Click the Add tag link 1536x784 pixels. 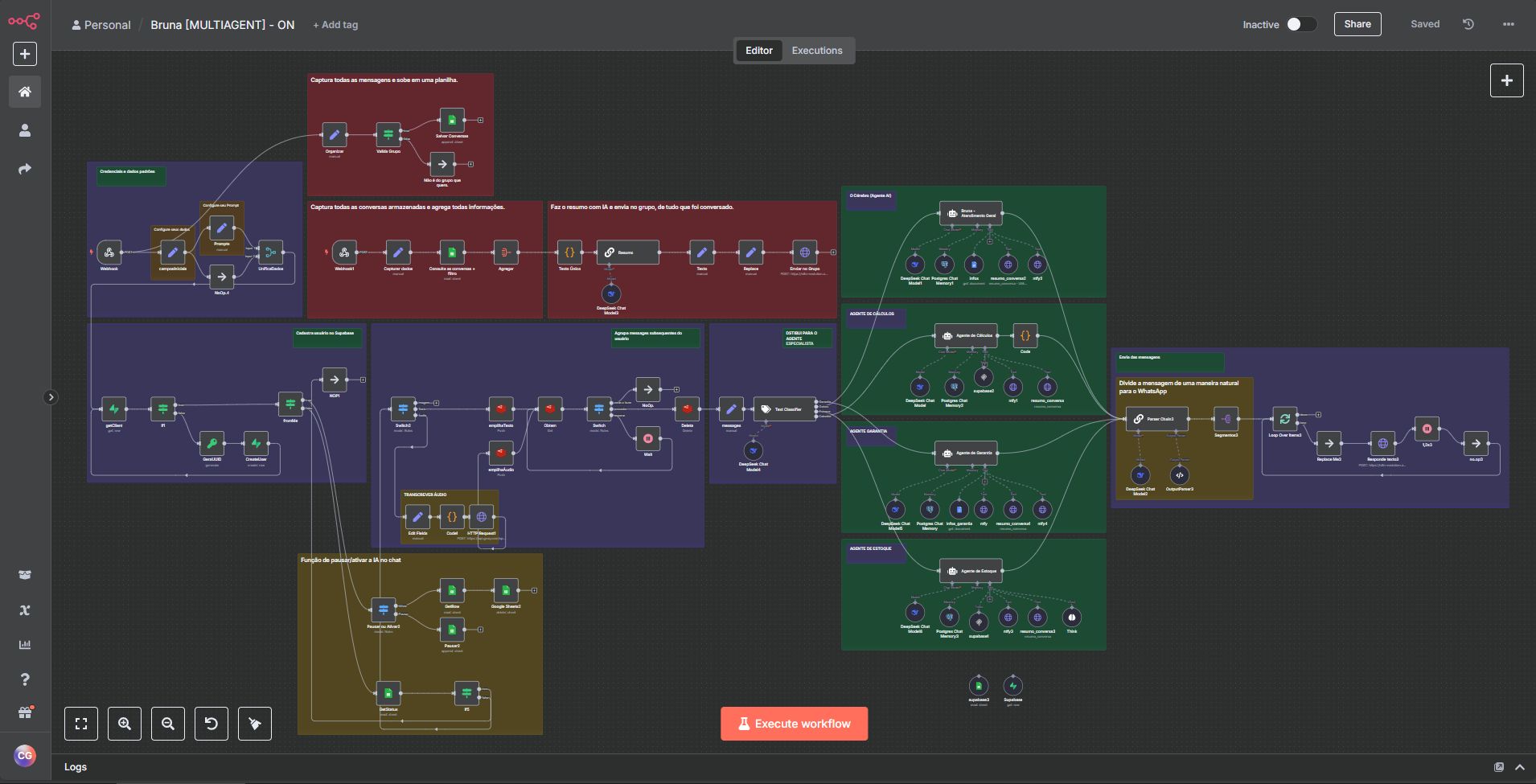click(x=335, y=25)
